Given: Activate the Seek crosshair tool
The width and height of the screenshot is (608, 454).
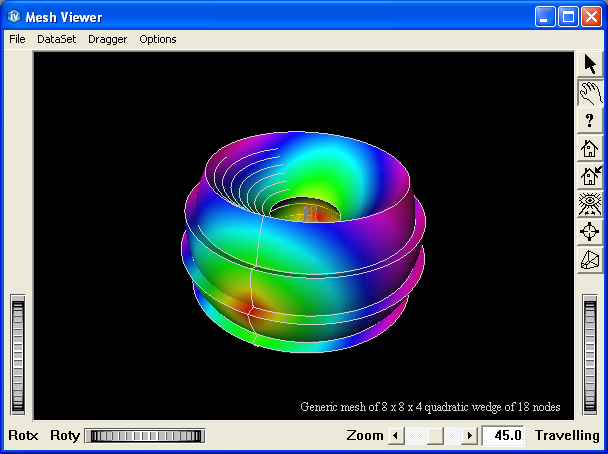Looking at the screenshot, I should pyautogui.click(x=590, y=233).
